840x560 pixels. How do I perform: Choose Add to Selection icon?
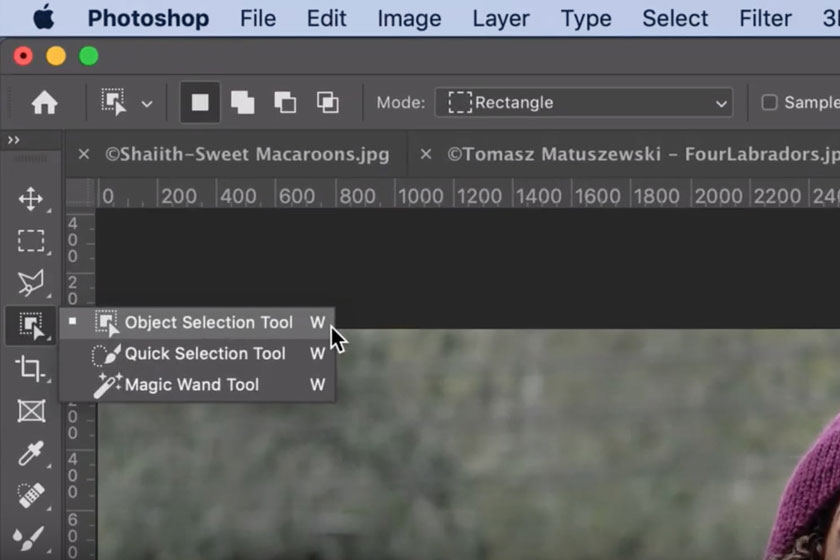[x=242, y=102]
